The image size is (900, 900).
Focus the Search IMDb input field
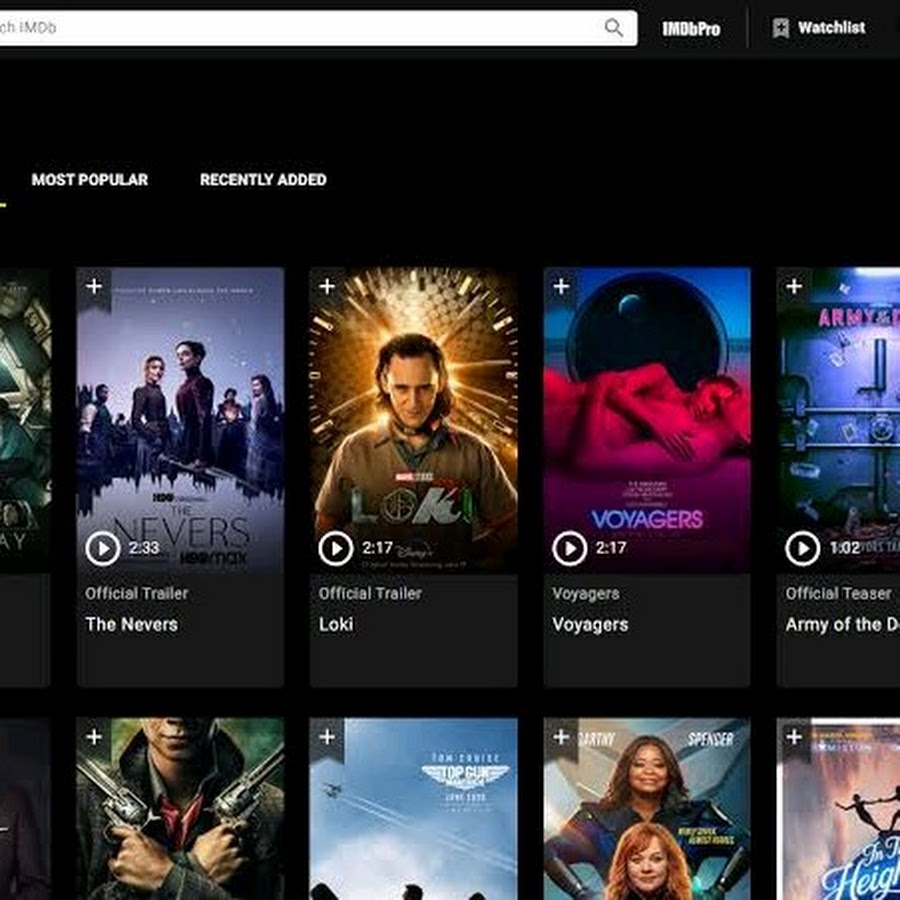coord(319,28)
